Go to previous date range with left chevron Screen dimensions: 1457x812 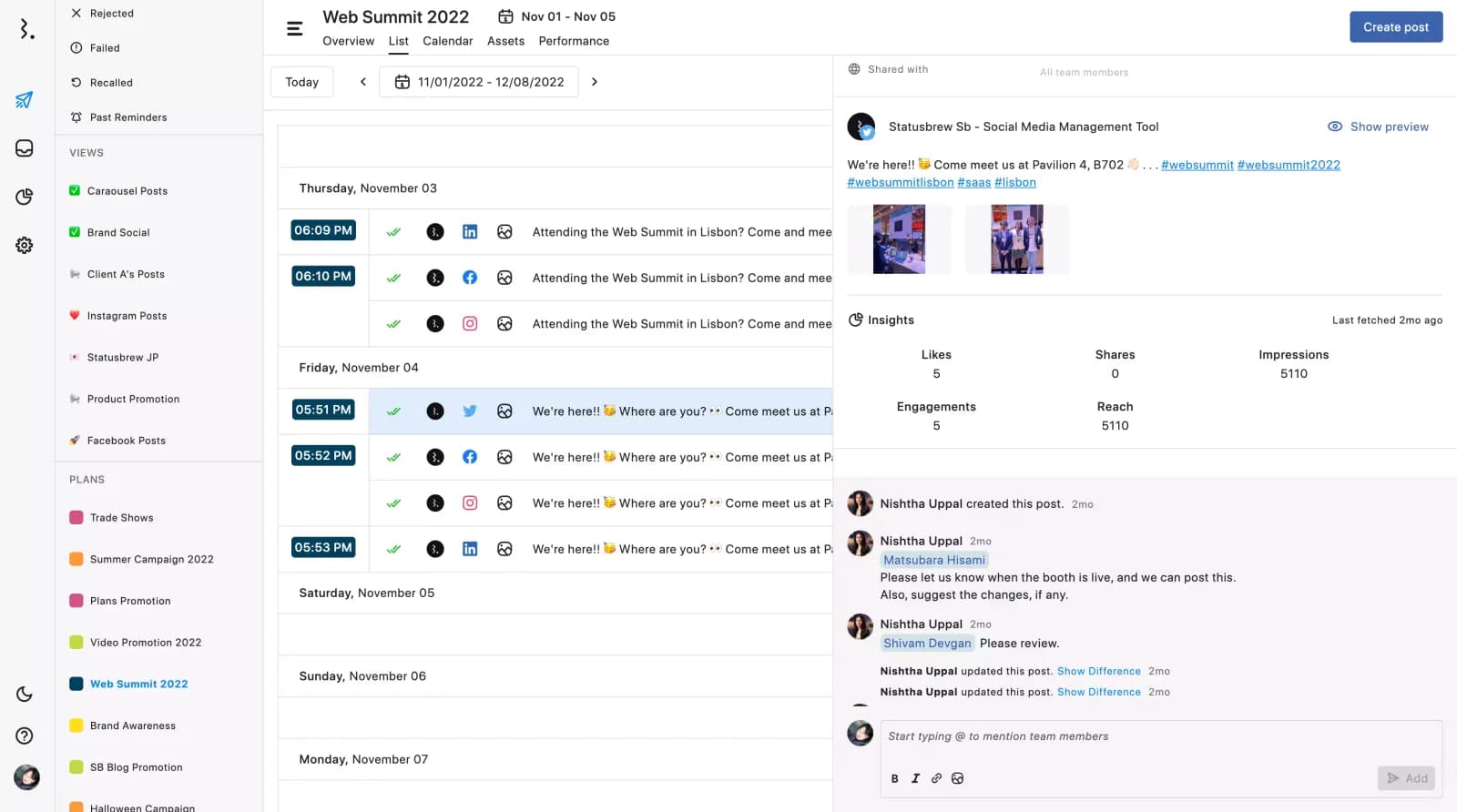point(362,82)
